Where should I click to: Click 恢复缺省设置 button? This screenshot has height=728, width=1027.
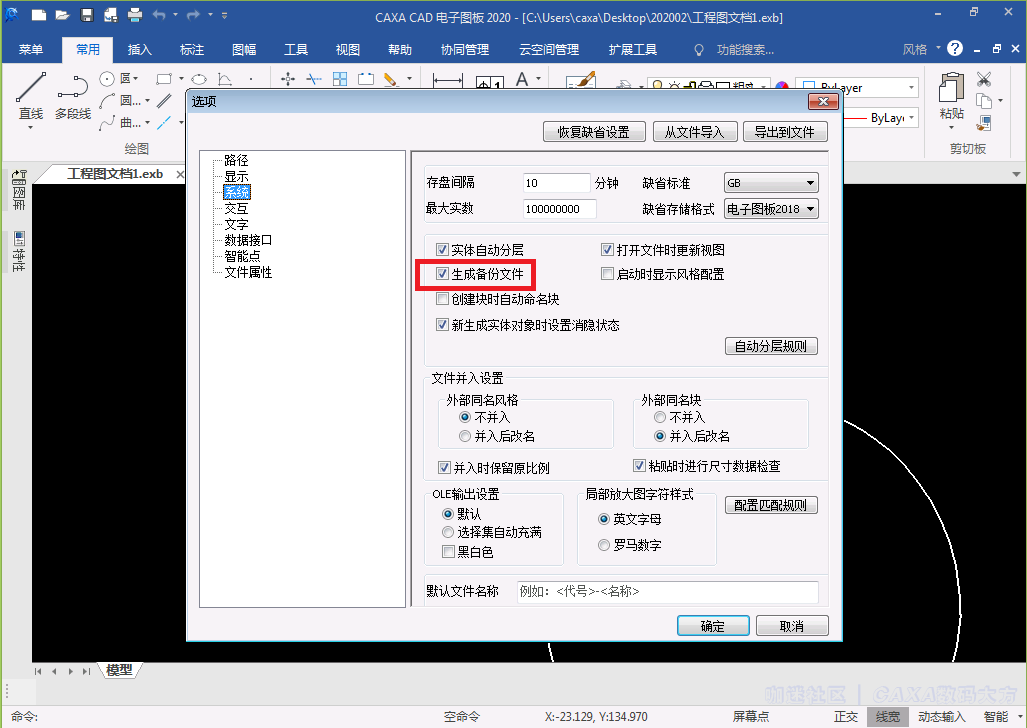pos(594,132)
